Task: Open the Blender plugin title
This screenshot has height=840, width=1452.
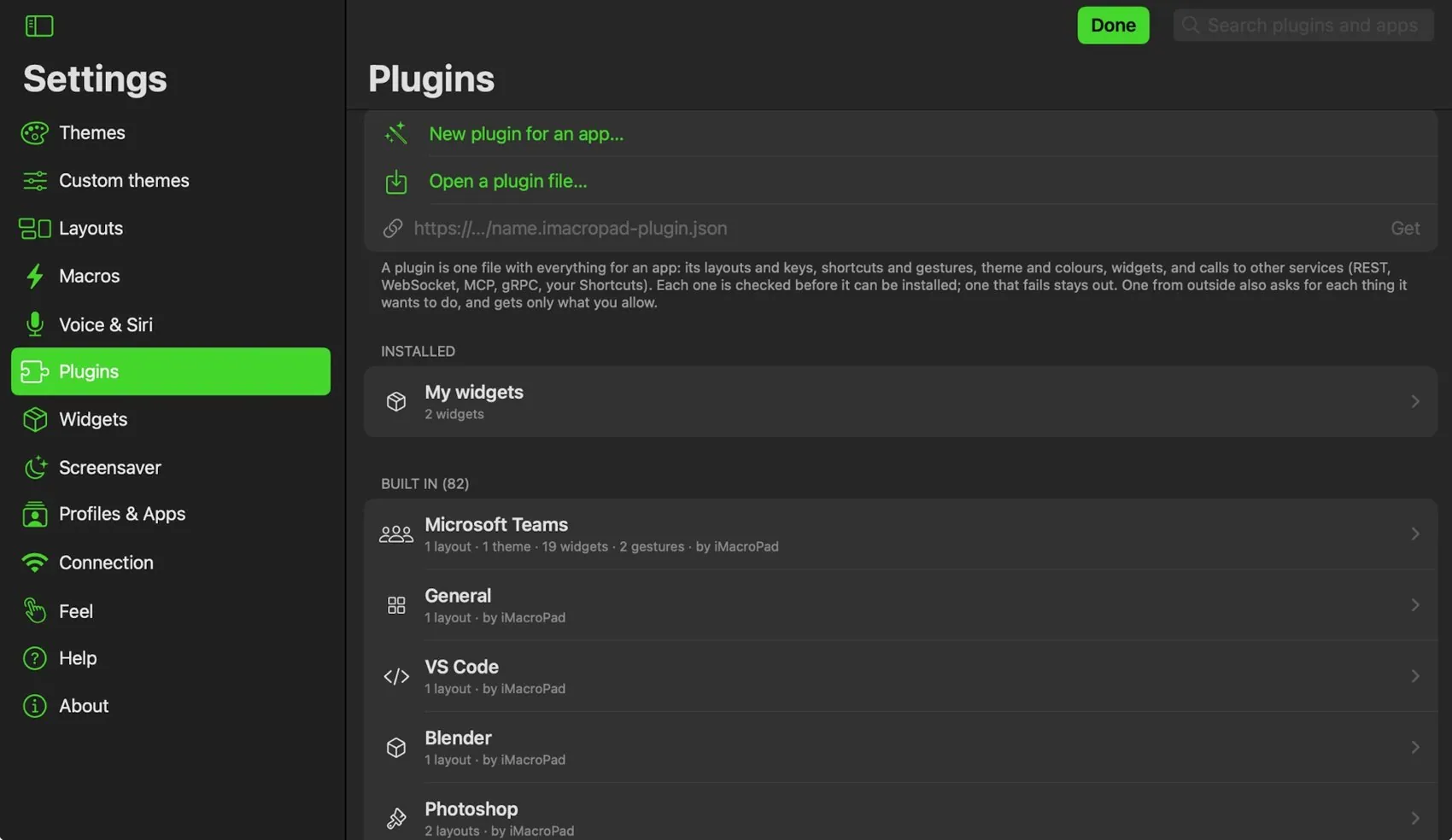Action: 458,738
